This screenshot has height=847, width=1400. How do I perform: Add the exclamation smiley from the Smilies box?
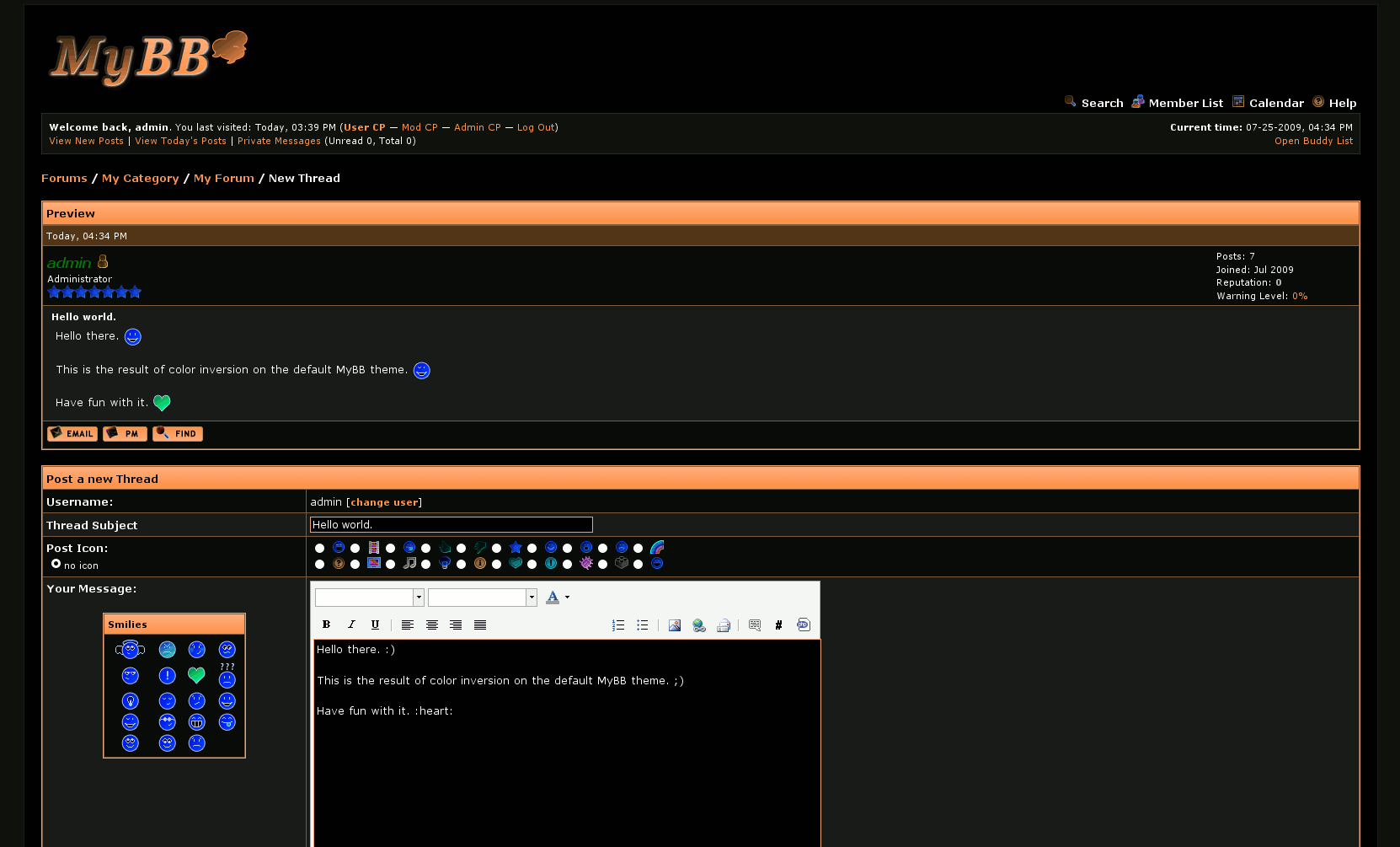168,676
